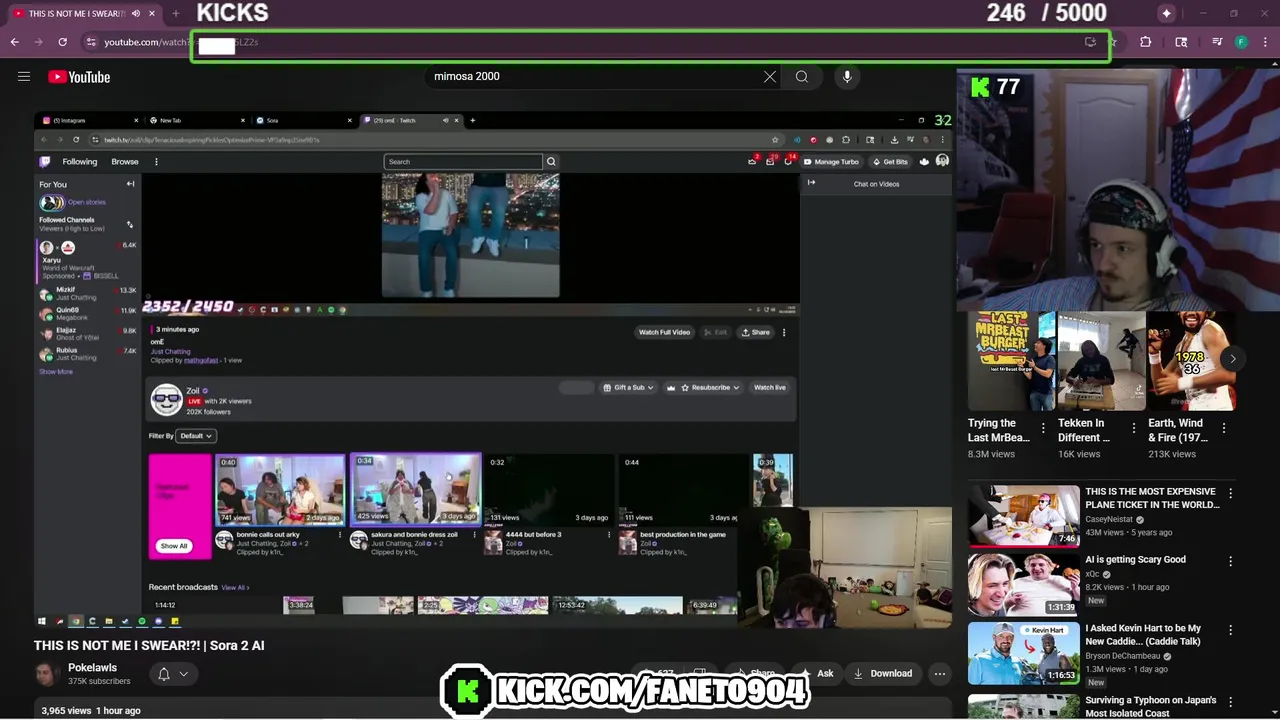Close the THIS IS NOT ME tab

pos(152,13)
